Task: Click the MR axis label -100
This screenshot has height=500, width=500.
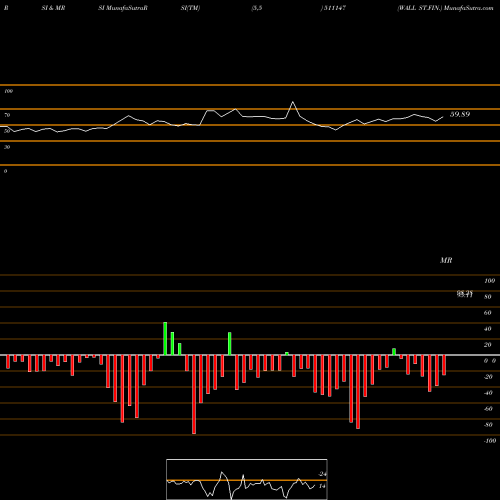Action: coord(490,441)
